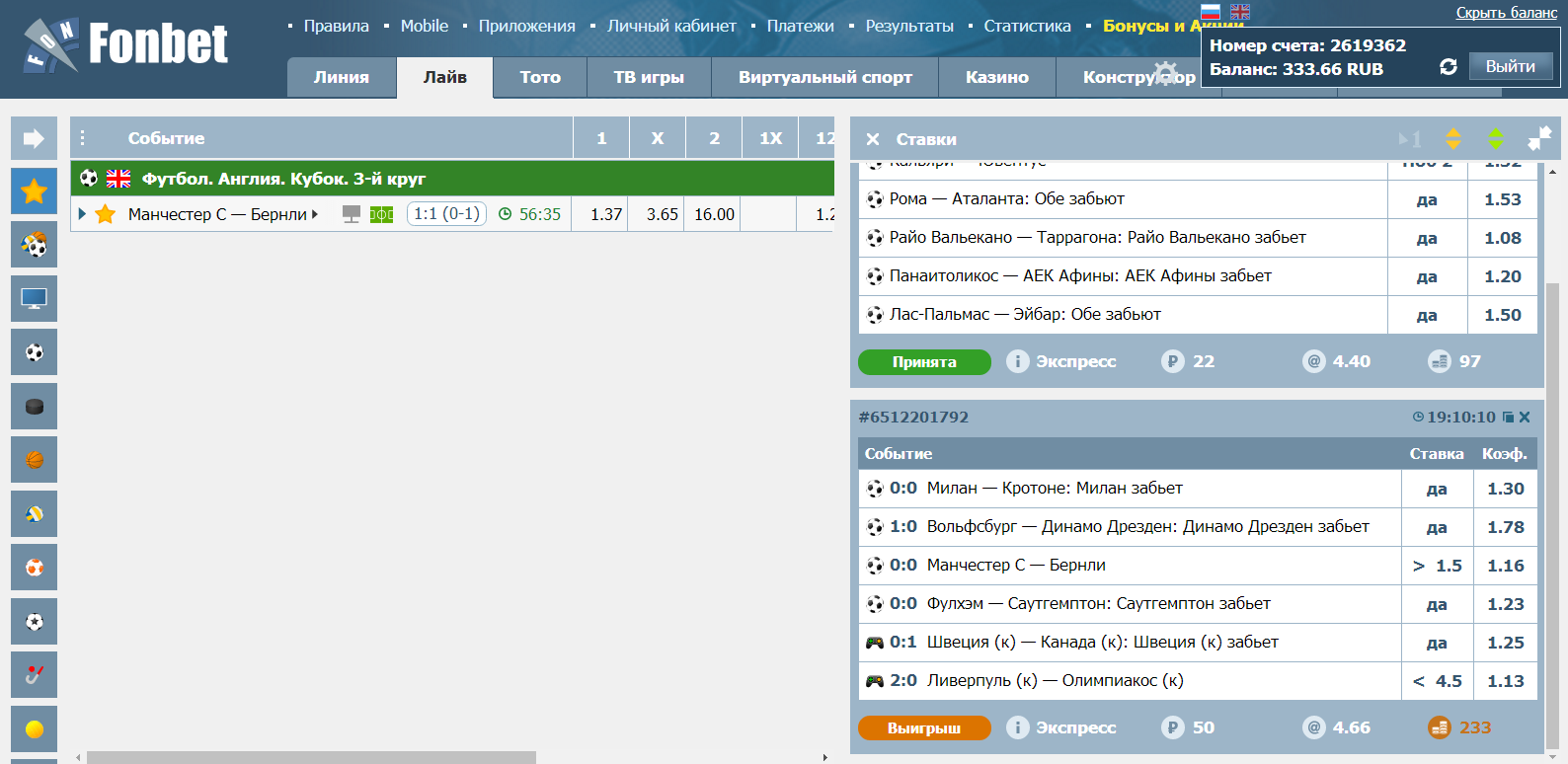The width and height of the screenshot is (1568, 764).
Task: Open the Результаты page
Action: 909,26
